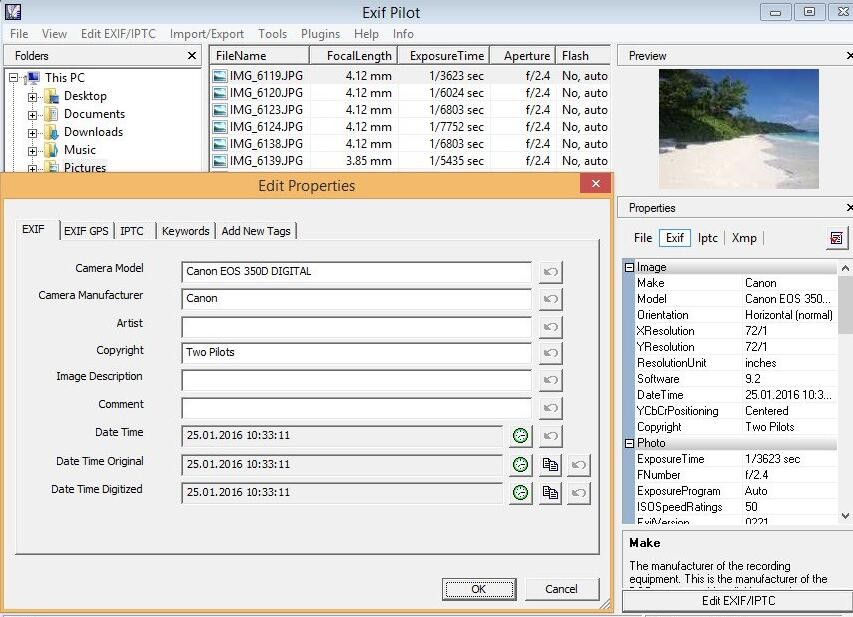Click the copy icon next to Date Time Digitized

[549, 492]
